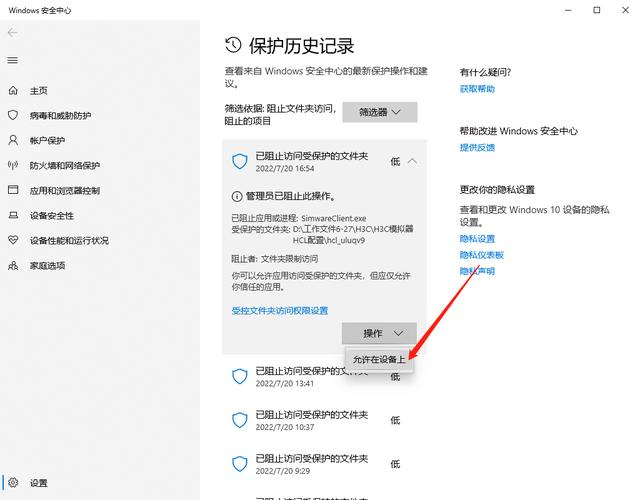
Task: Close the Windows 安全中心 window
Action: 625,10
